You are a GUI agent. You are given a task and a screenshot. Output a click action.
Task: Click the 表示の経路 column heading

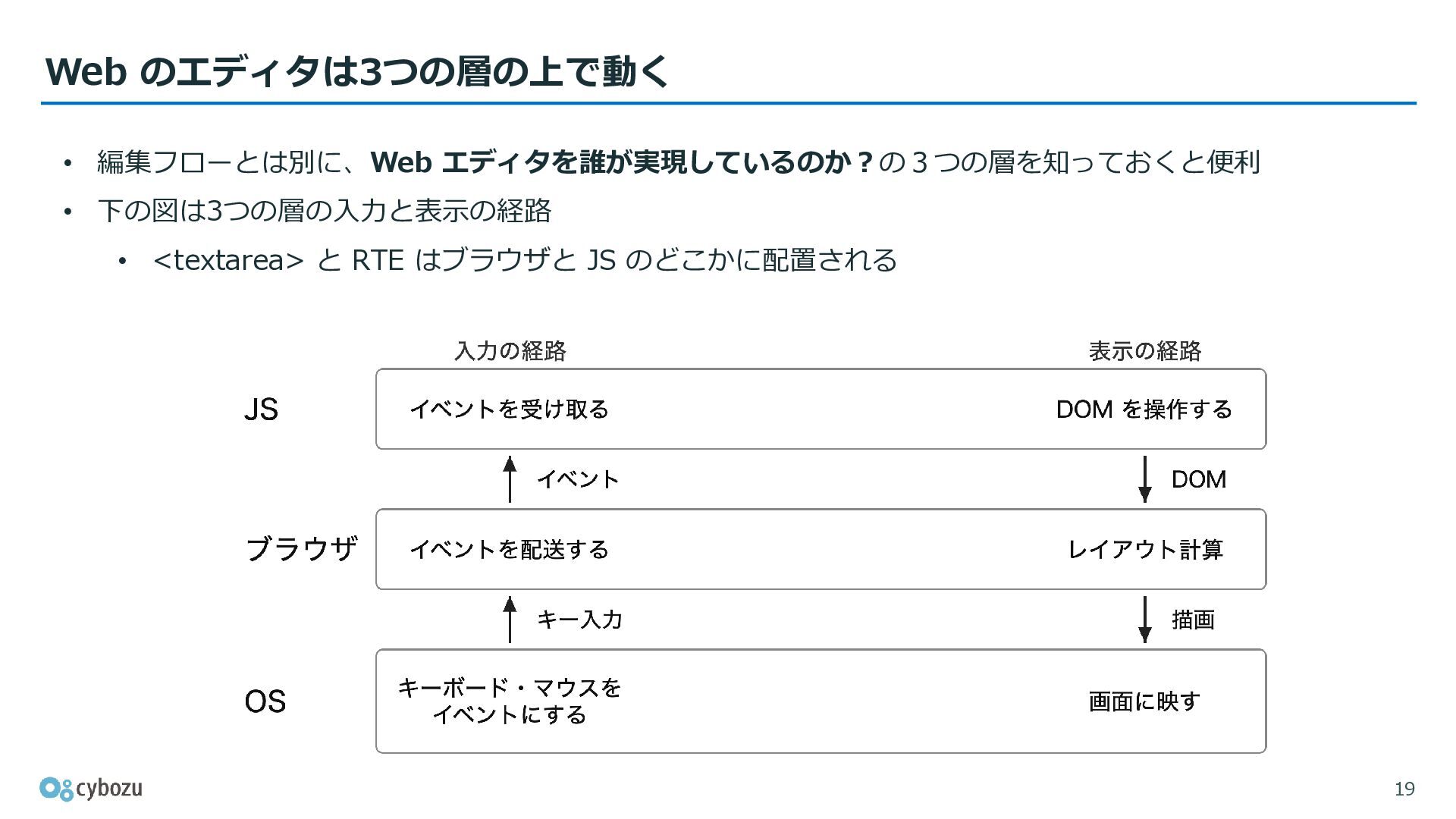[x=1145, y=350]
